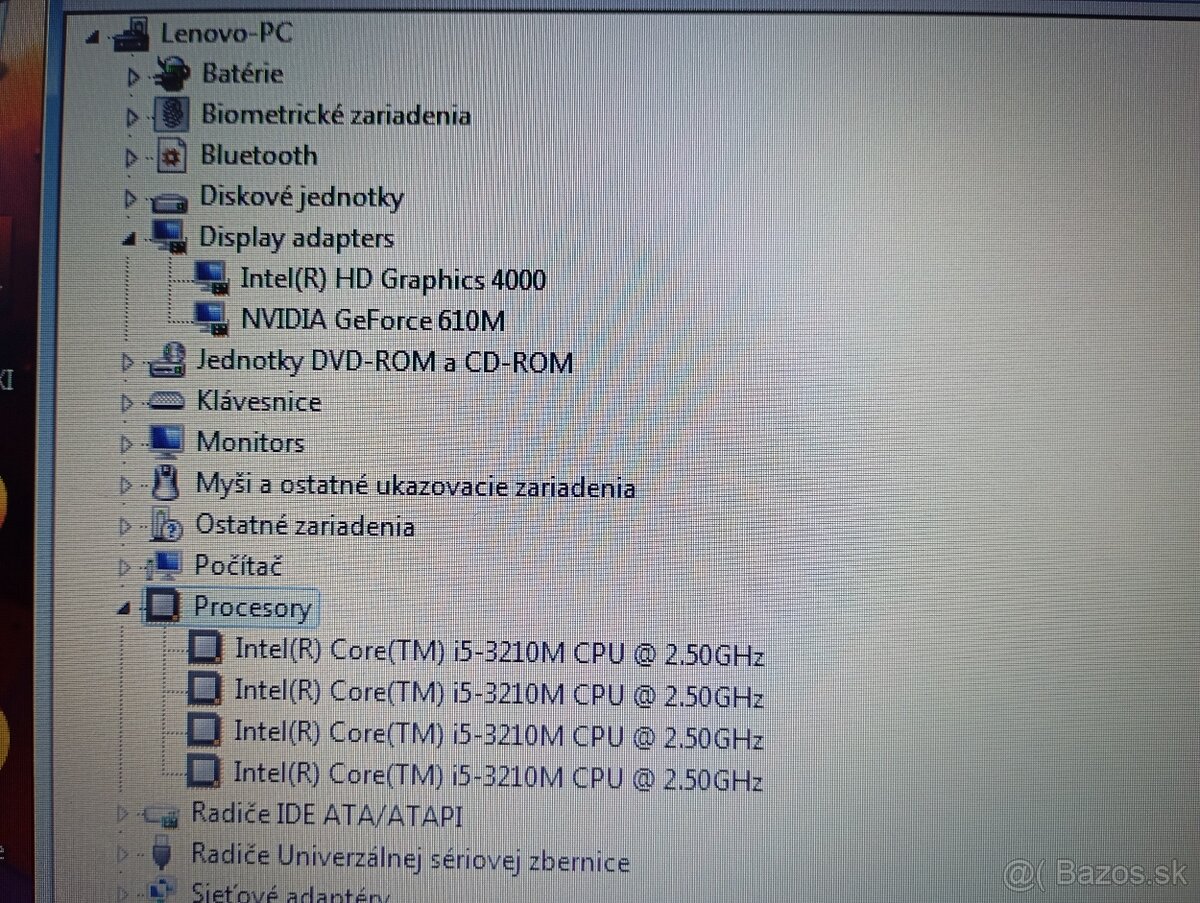Expand Myši a ostatné ukazovacie zariadenia
This screenshot has width=1200, height=903.
(127, 485)
